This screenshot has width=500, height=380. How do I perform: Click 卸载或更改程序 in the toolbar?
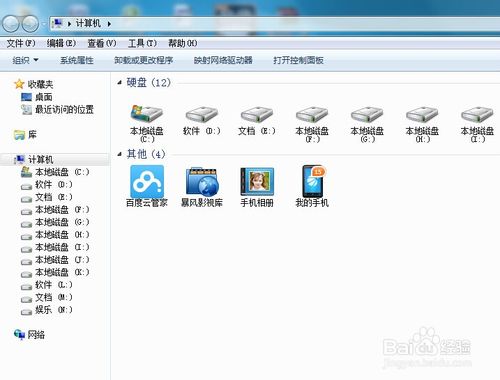pos(144,60)
